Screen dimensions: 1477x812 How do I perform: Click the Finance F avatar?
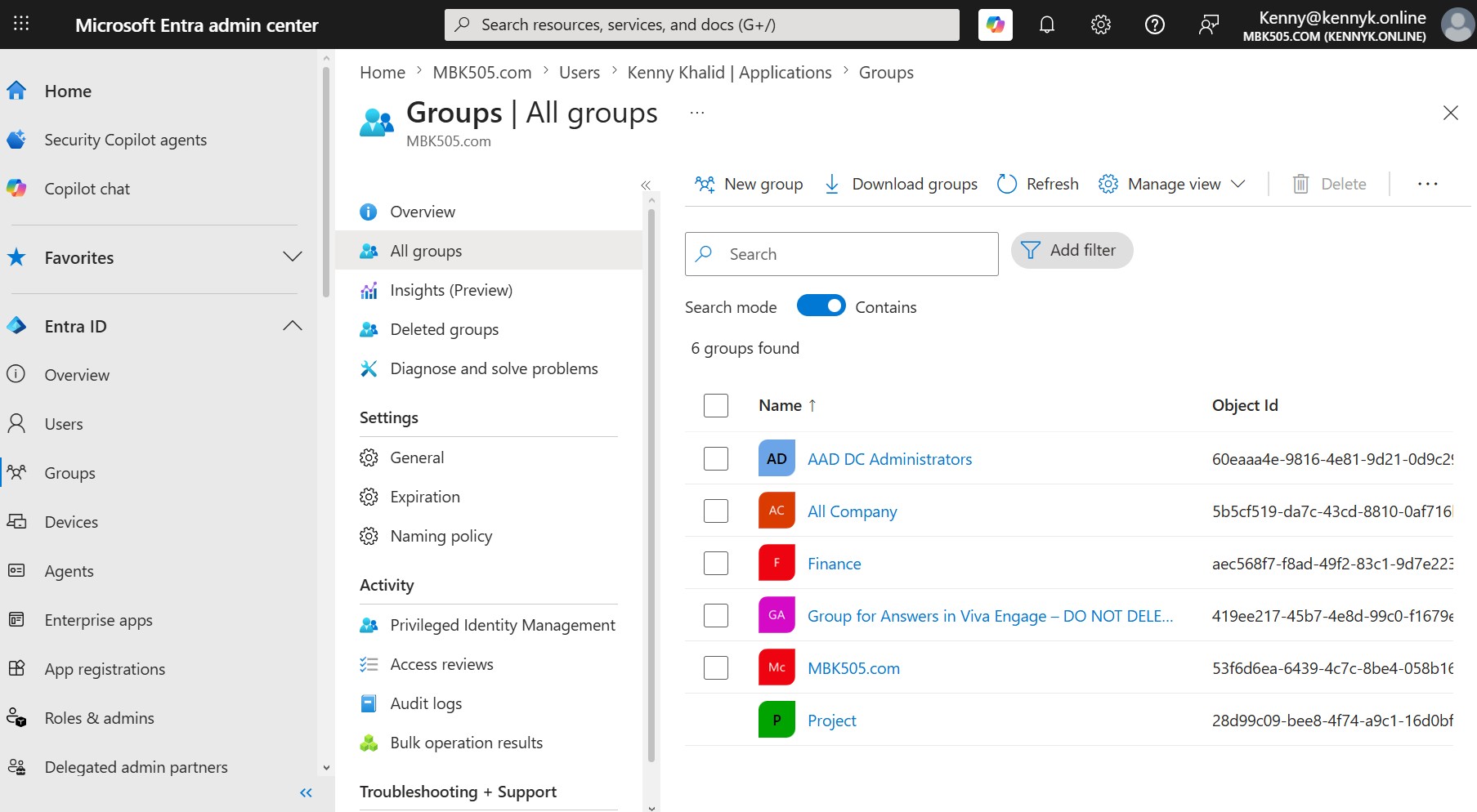click(x=777, y=563)
